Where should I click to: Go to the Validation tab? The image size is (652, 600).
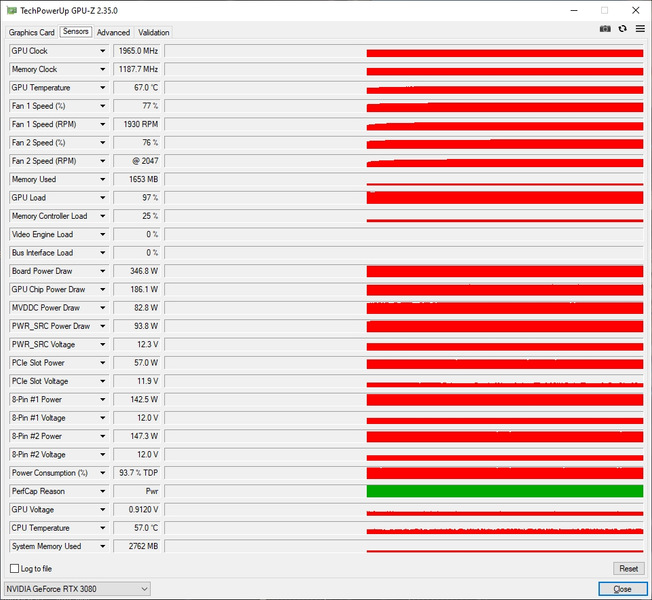coord(153,32)
